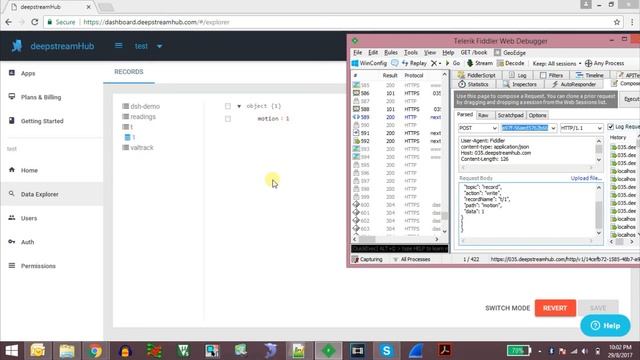The image size is (640, 360).
Task: Open the AutoResponder tab
Action: tap(574, 84)
